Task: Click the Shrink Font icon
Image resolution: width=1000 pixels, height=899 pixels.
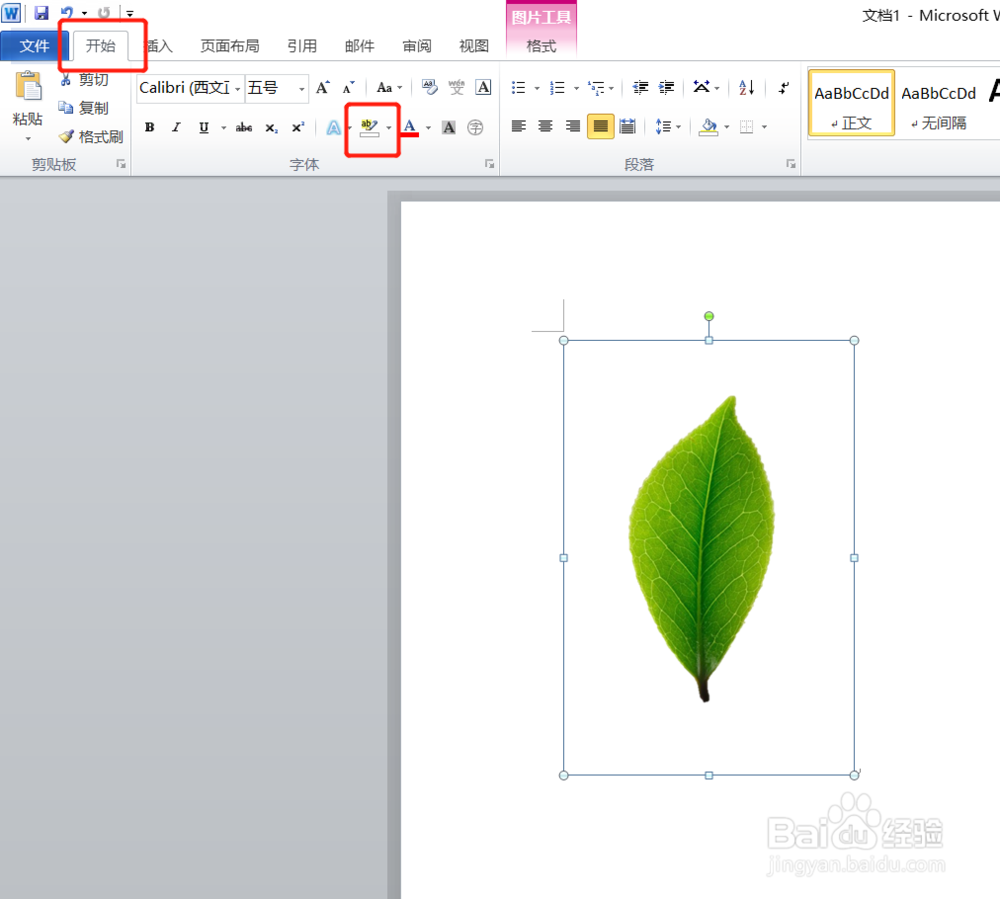Action: coord(348,87)
